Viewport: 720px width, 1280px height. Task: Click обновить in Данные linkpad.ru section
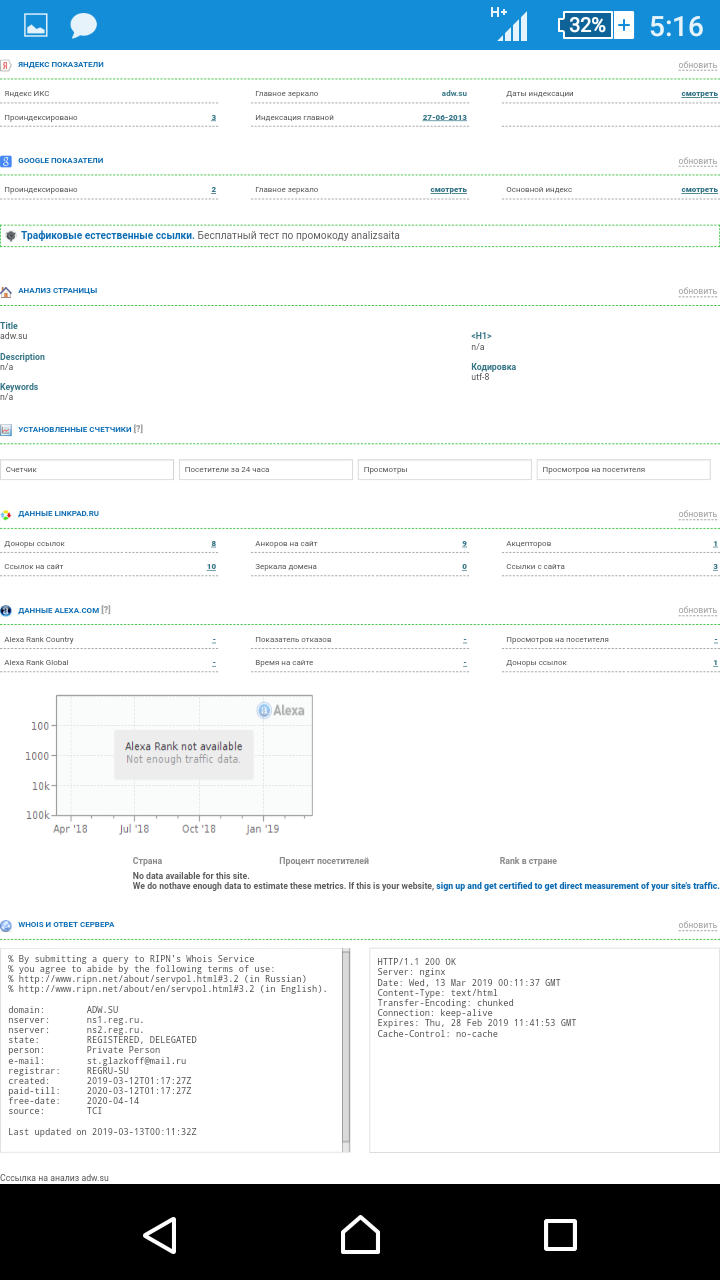(x=698, y=514)
